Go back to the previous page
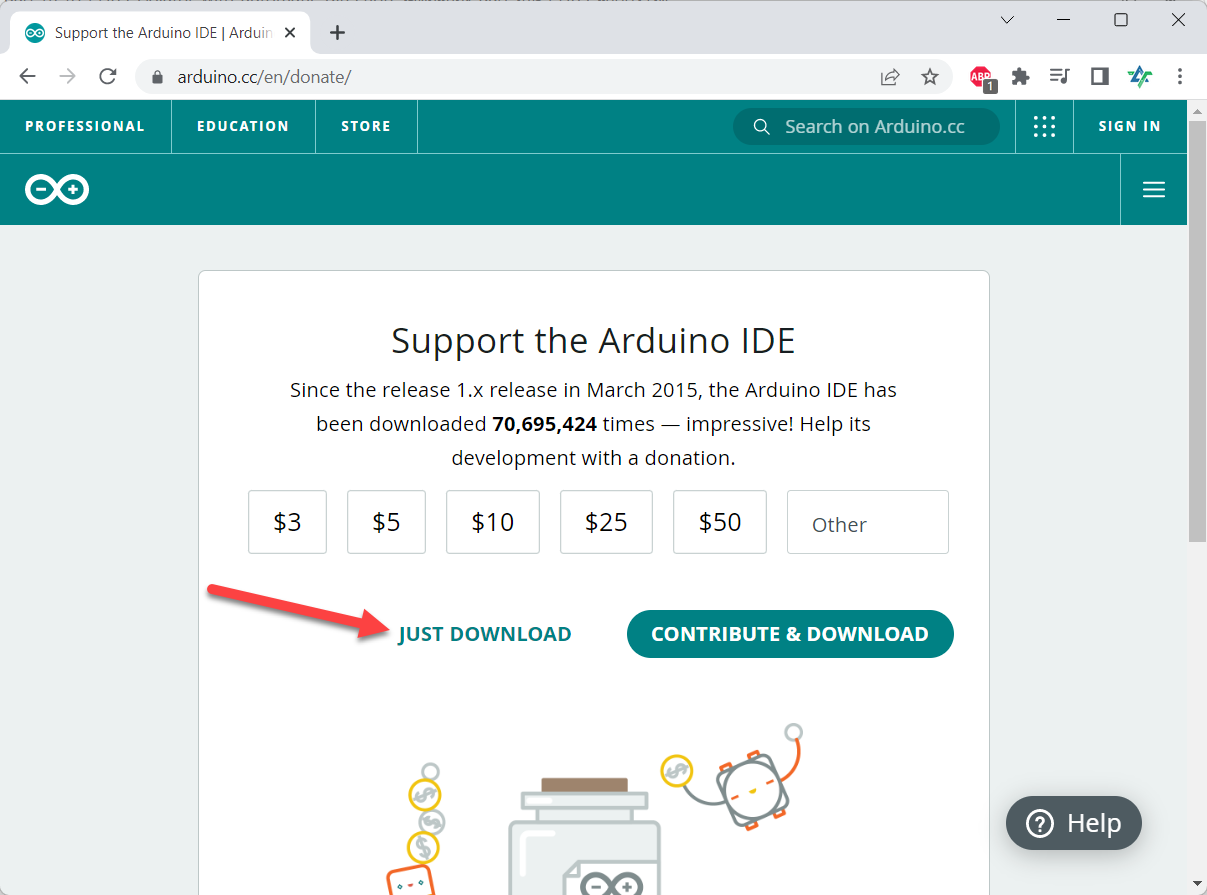 pos(27,77)
